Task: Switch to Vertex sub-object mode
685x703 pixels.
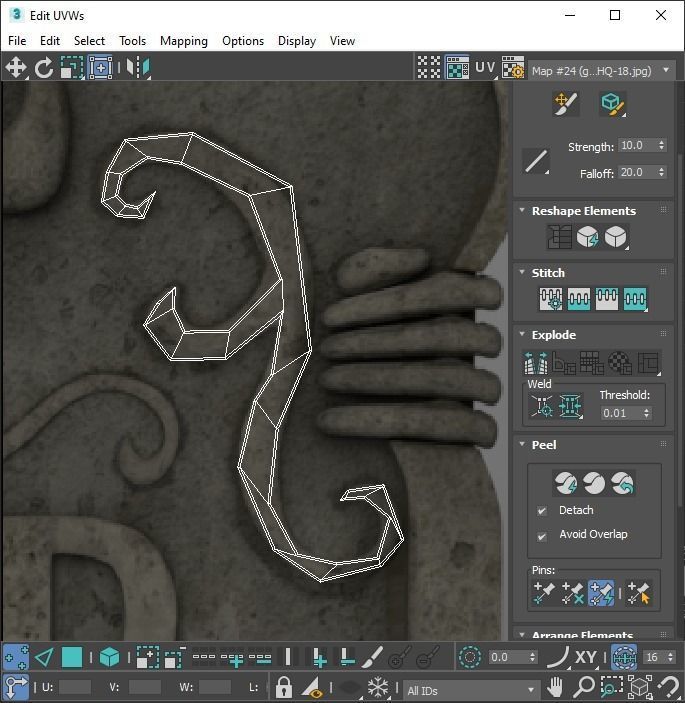Action: pyautogui.click(x=16, y=658)
